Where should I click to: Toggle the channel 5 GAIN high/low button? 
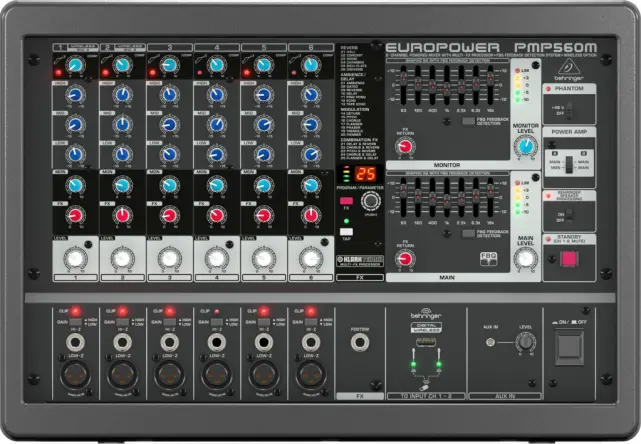tap(264, 322)
